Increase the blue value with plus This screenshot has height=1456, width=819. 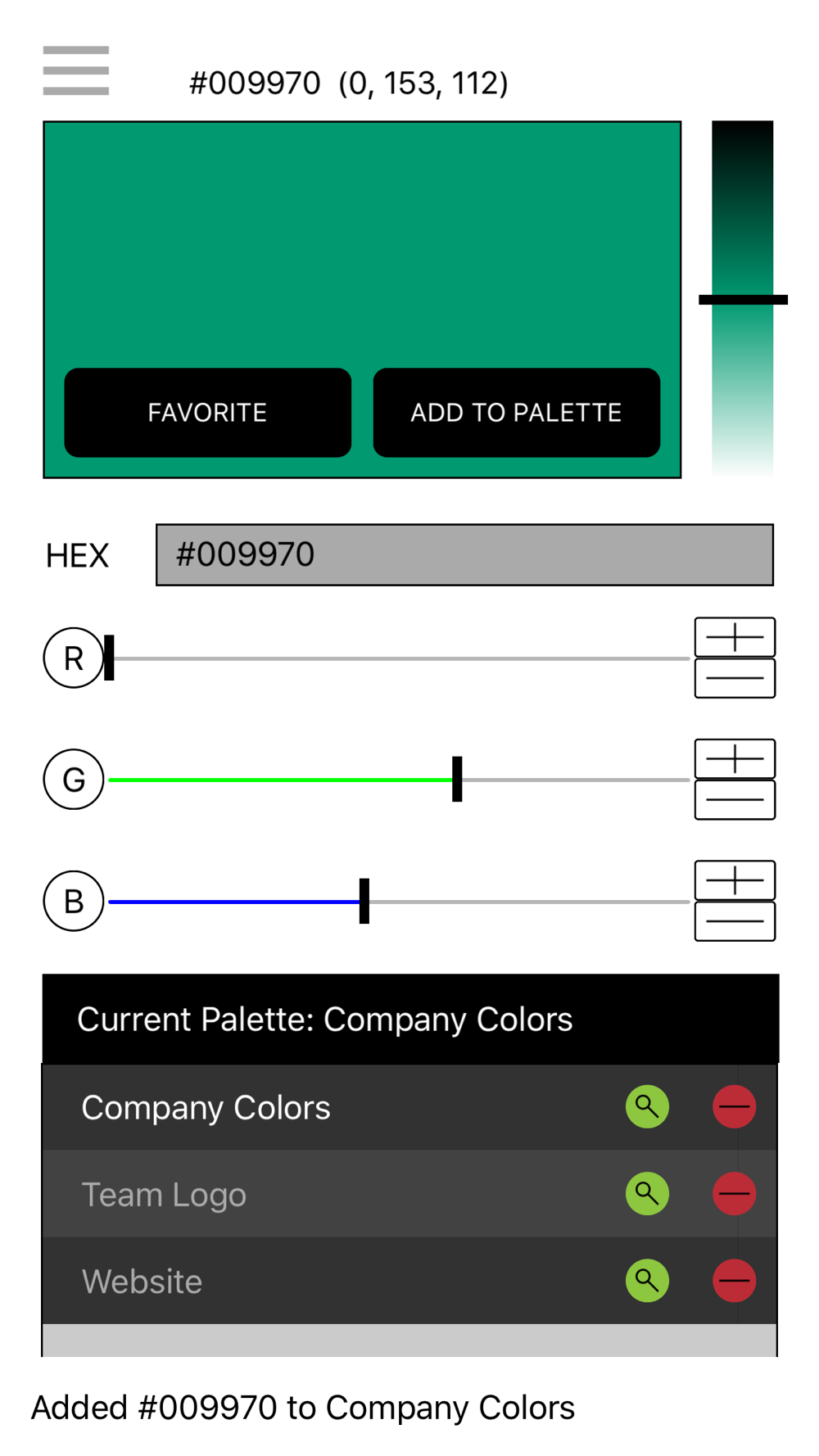pos(735,880)
